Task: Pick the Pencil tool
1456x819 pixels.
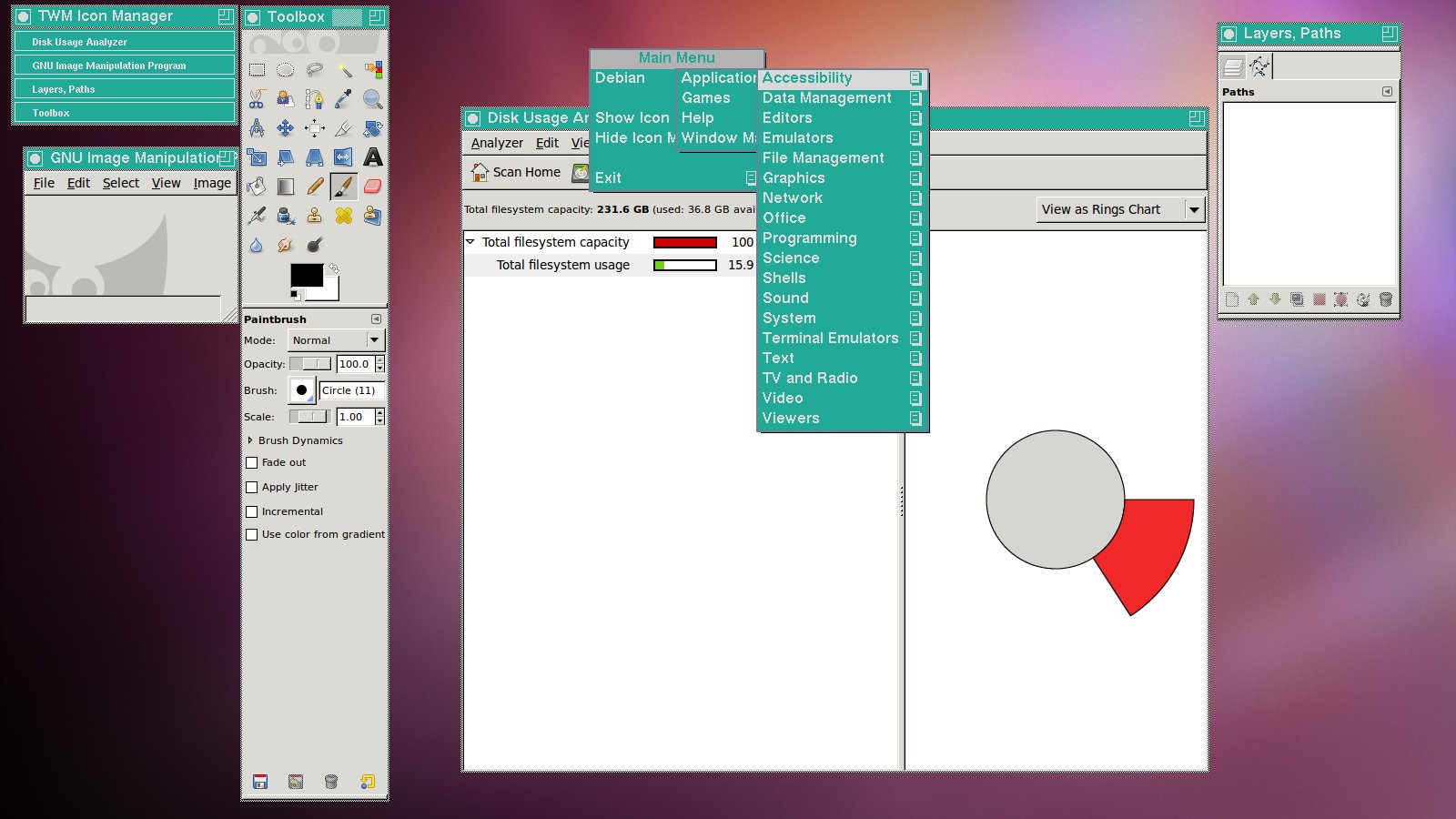Action: (315, 187)
